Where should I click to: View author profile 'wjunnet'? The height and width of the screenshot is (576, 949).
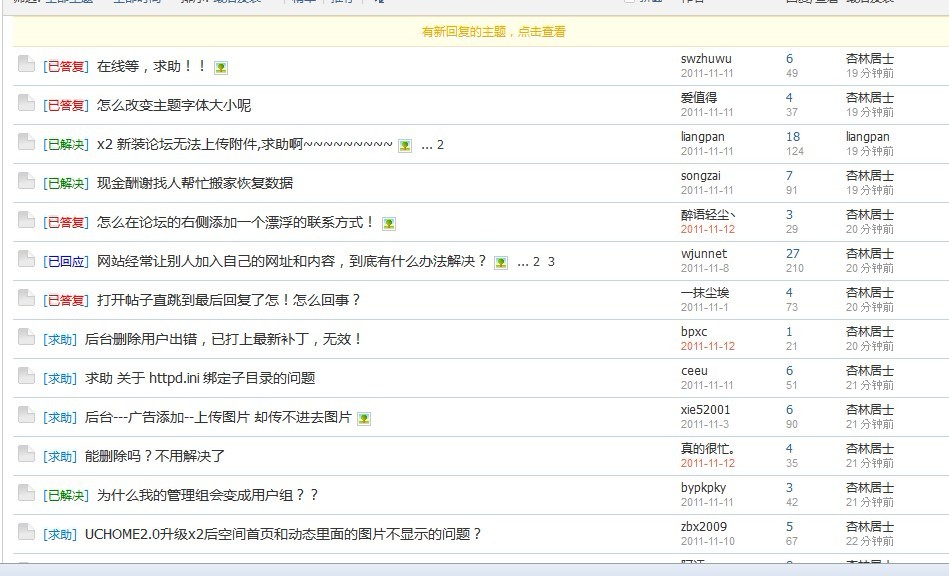704,254
